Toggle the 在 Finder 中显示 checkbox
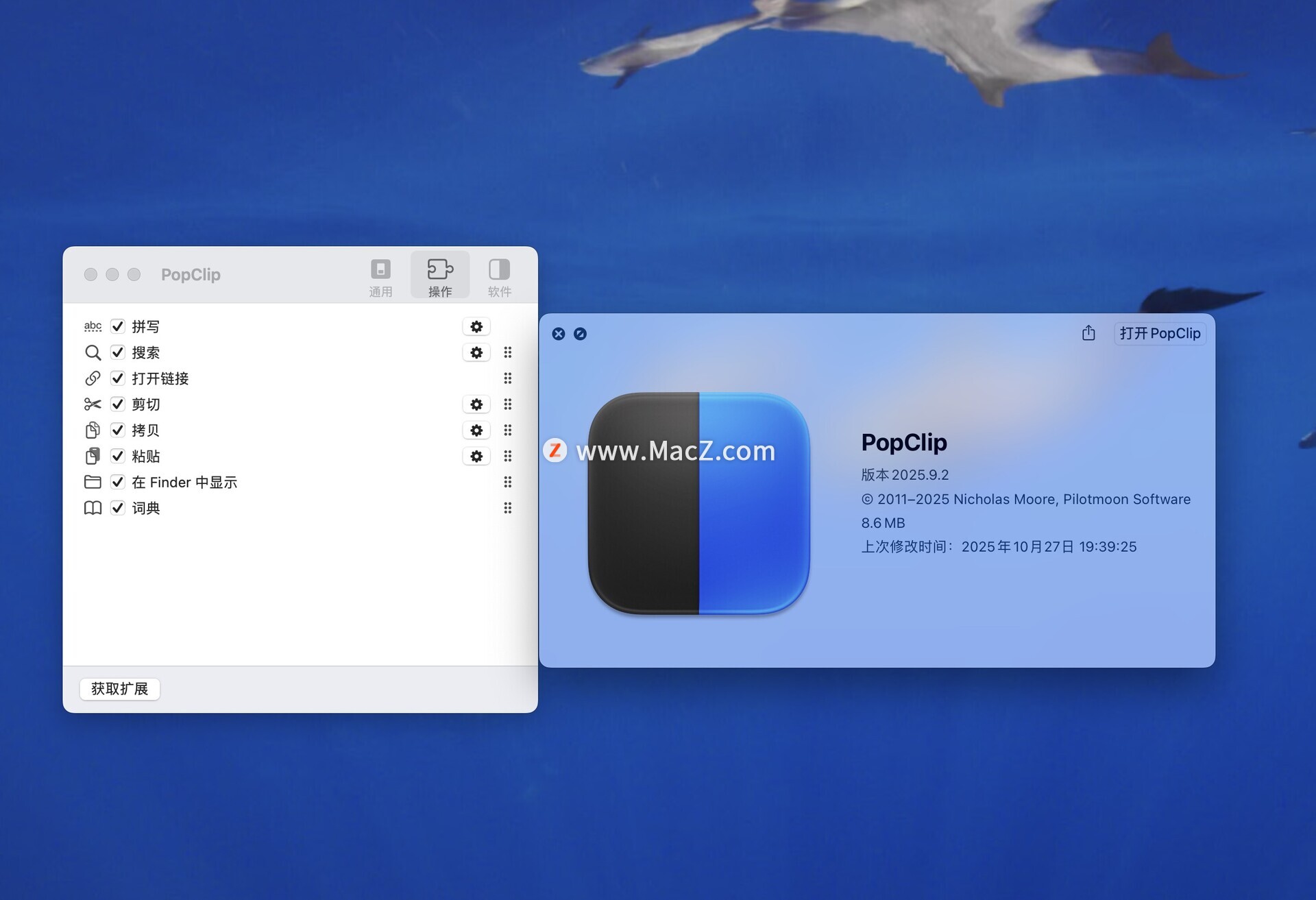 [118, 482]
